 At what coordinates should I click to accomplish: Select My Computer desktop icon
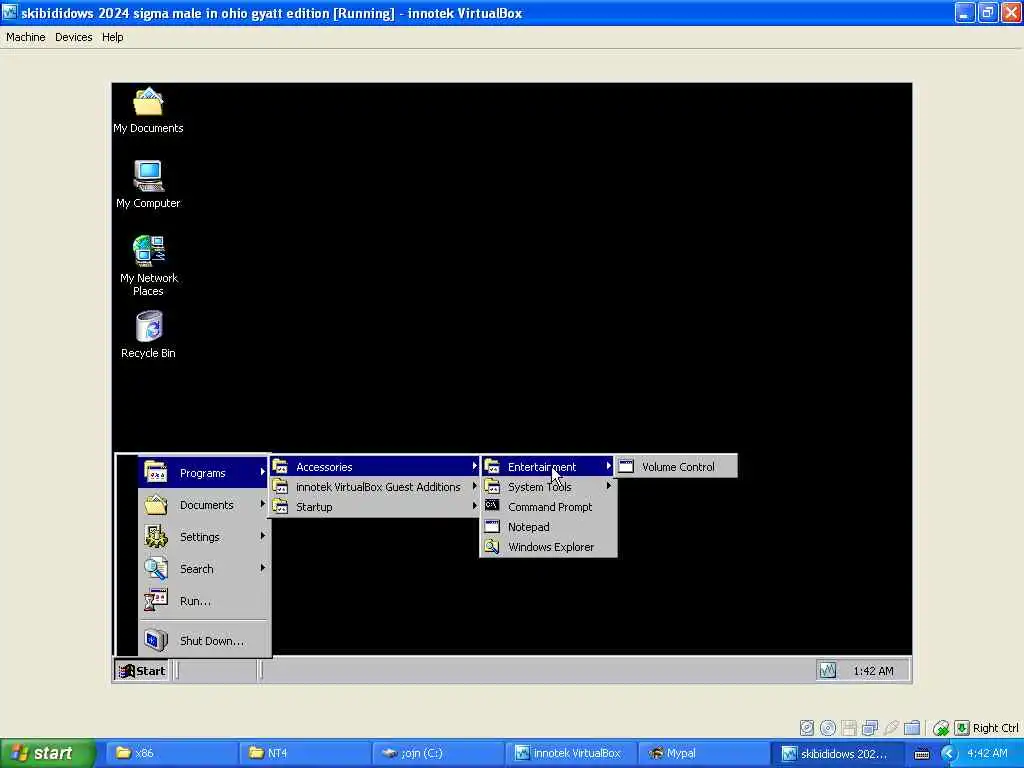(x=148, y=185)
